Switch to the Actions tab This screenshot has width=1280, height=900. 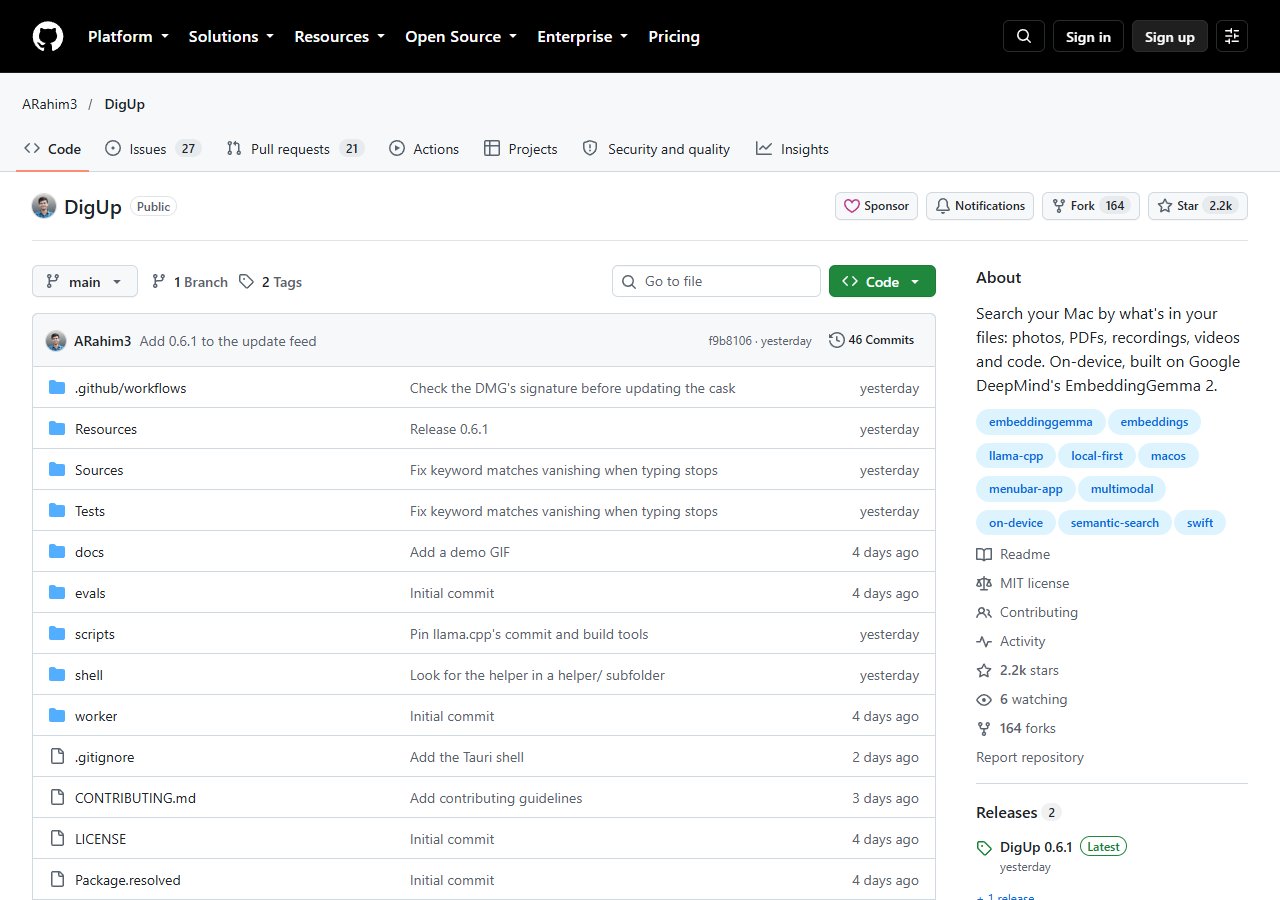pos(424,149)
